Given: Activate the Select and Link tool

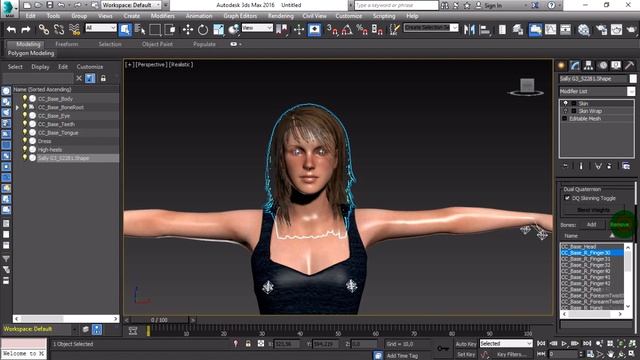Looking at the screenshot, I should 44,29.
